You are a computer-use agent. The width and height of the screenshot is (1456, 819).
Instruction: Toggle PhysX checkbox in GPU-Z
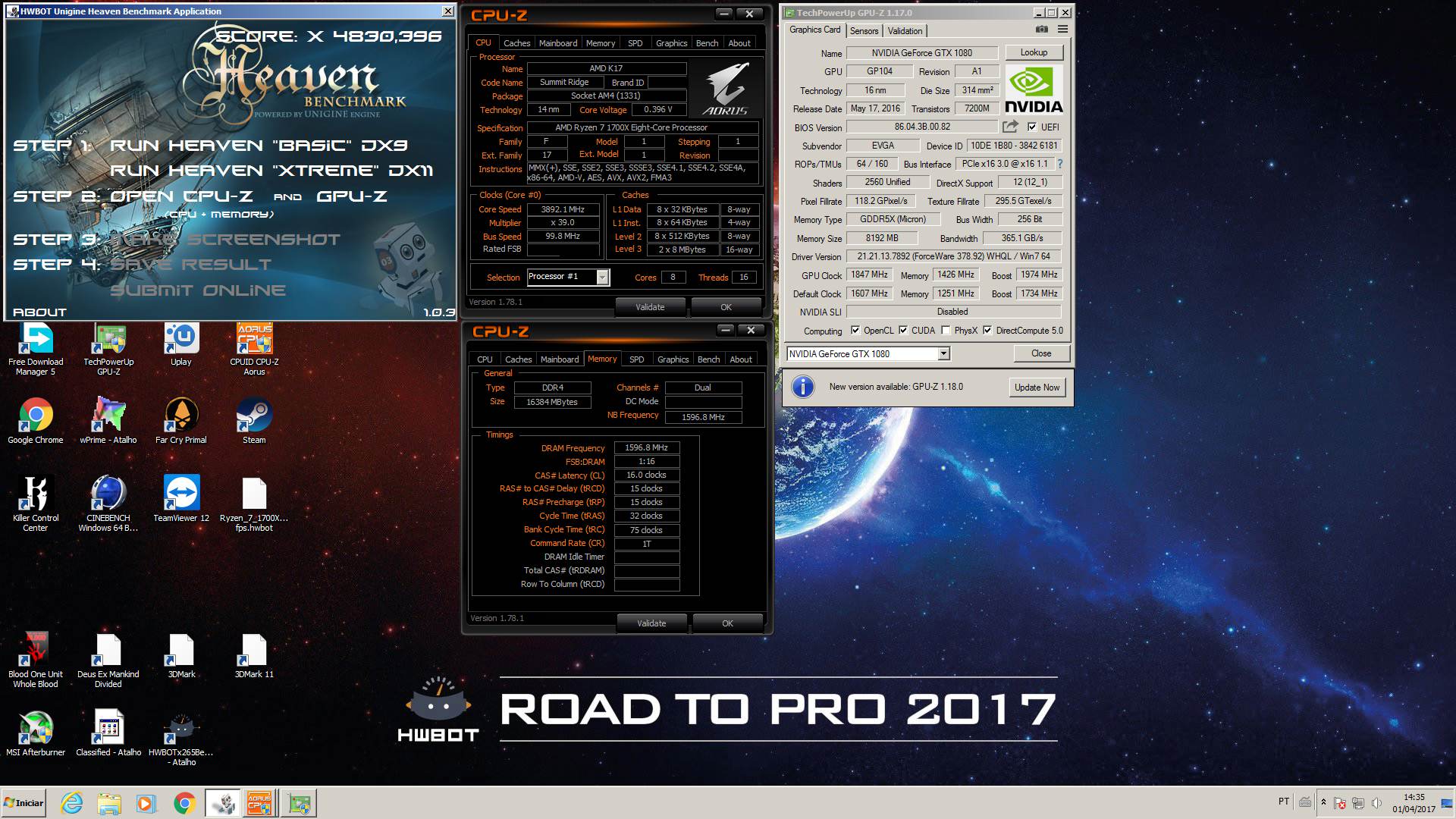pyautogui.click(x=946, y=331)
